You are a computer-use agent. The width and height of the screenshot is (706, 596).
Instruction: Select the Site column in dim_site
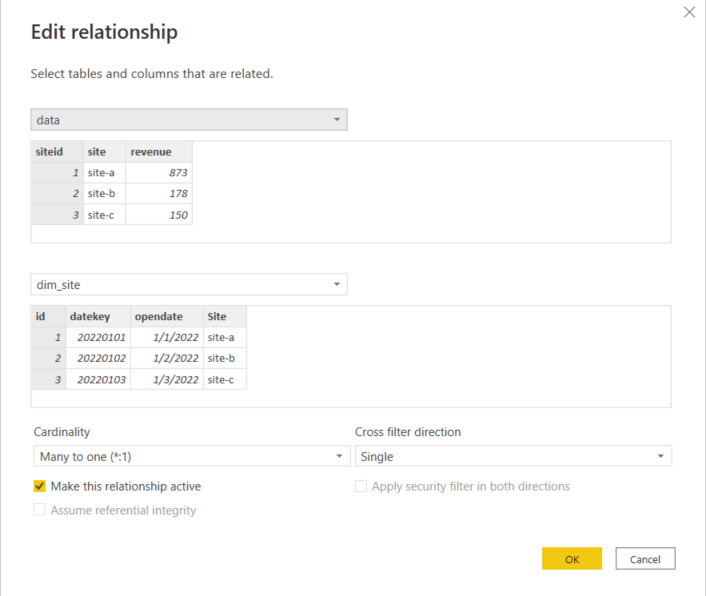click(217, 316)
